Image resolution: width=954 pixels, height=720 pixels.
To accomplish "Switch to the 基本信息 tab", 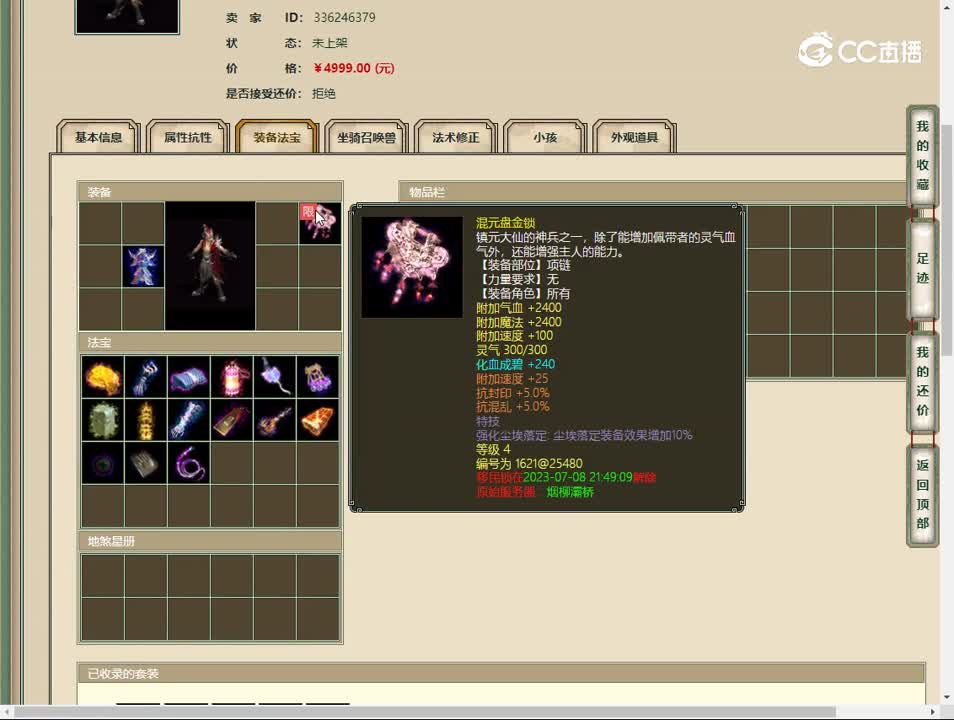I will click(x=96, y=138).
